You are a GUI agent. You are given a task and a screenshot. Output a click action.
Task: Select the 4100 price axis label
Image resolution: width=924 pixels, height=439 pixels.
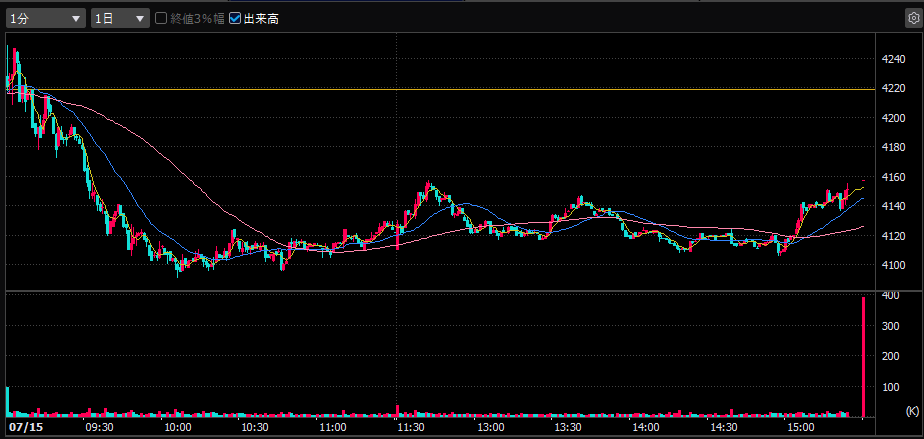(893, 265)
